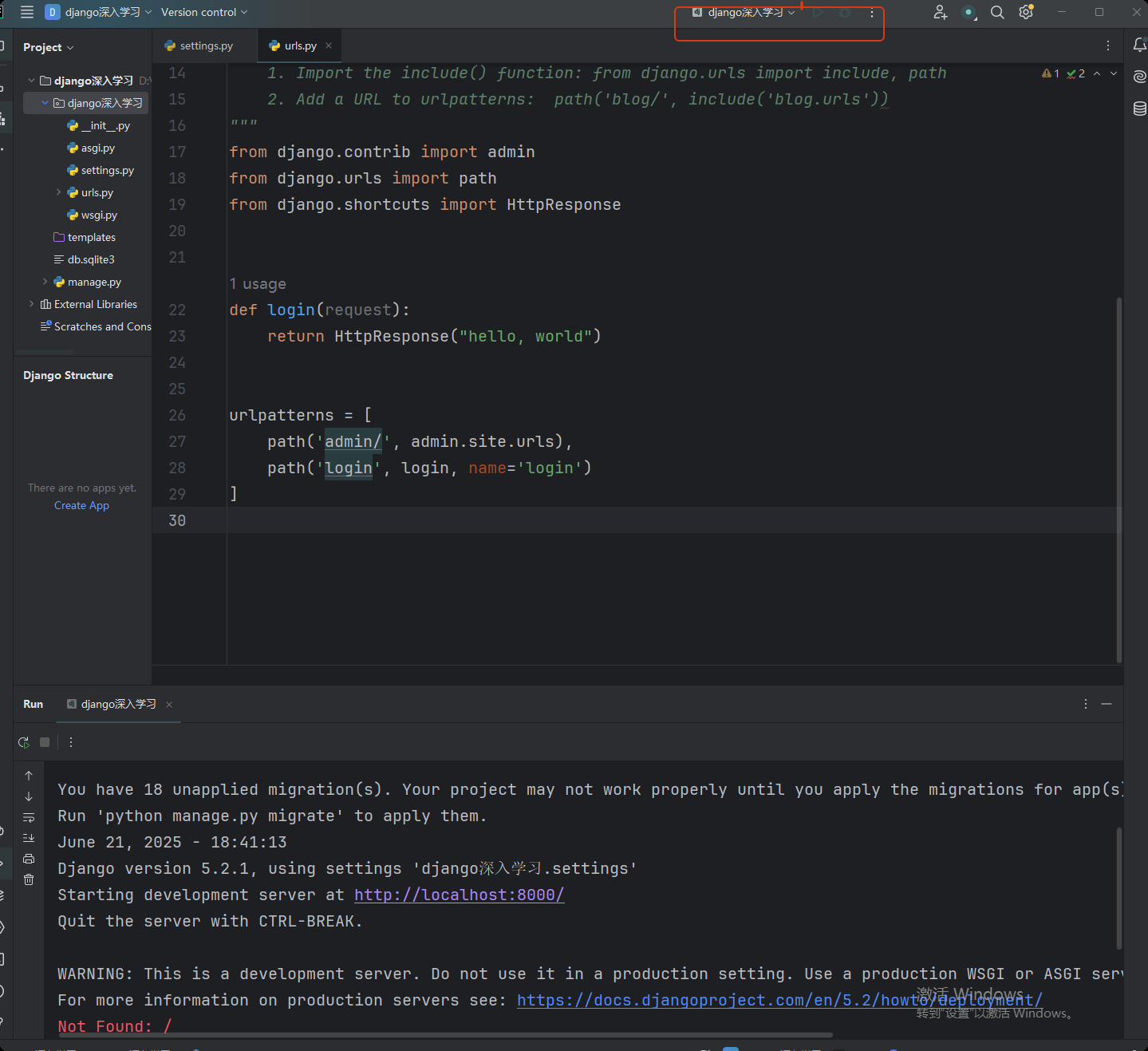This screenshot has height=1051, width=1148.
Task: Rerun the django server in Run panel
Action: pos(24,742)
